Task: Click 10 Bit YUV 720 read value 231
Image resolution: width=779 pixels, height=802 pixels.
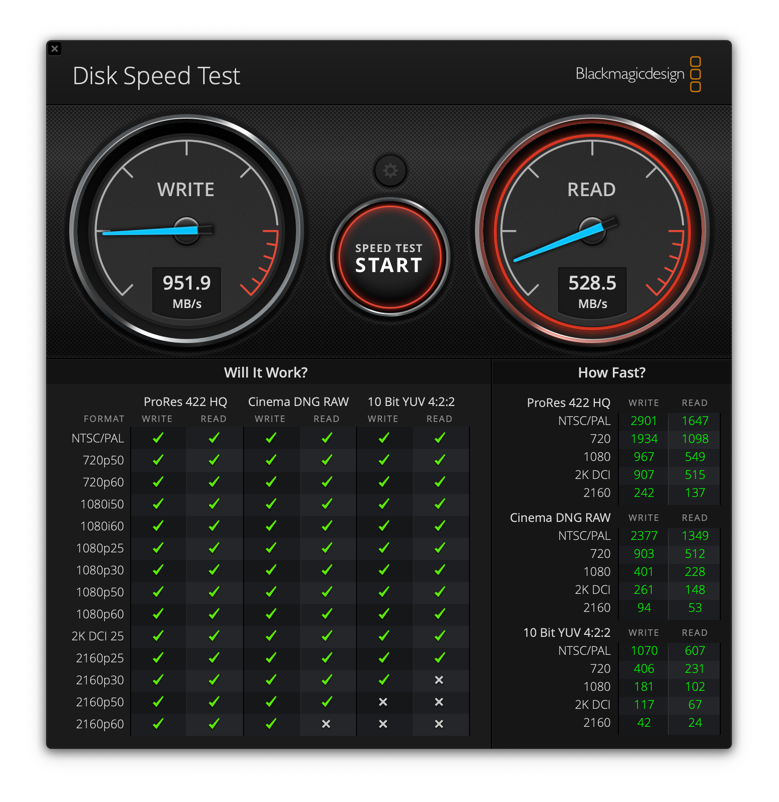Action: [x=695, y=669]
